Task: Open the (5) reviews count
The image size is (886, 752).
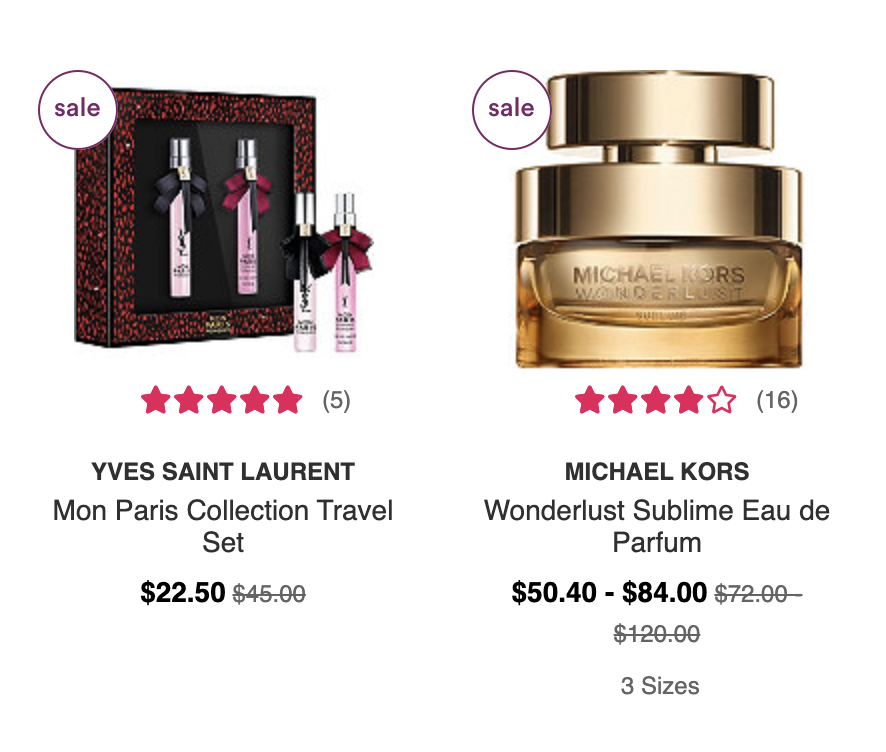Action: click(x=336, y=400)
